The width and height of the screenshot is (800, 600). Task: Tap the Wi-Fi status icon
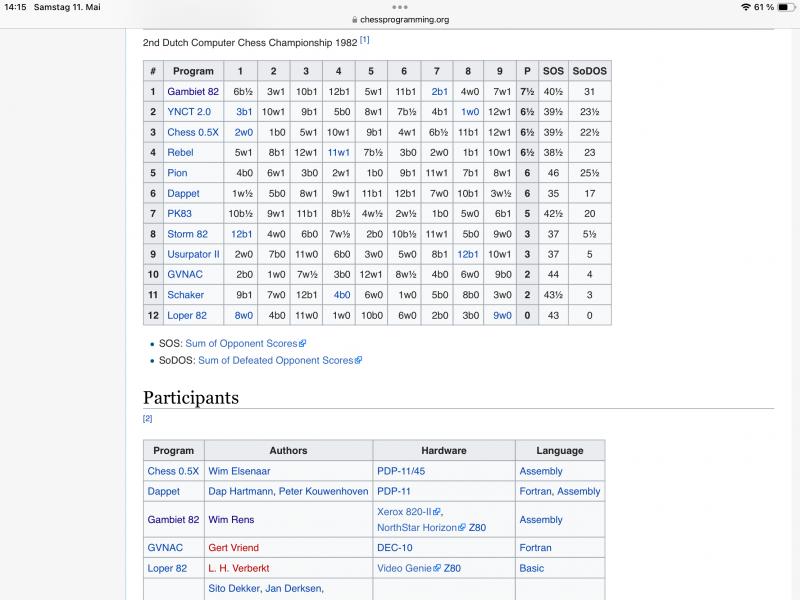pyautogui.click(x=745, y=7)
